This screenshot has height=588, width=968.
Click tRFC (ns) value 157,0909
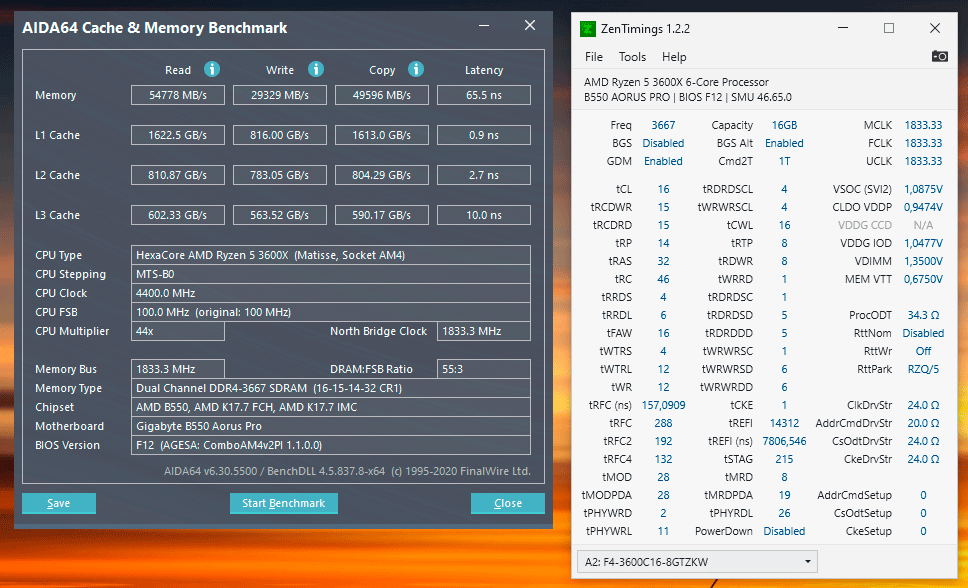coord(663,405)
